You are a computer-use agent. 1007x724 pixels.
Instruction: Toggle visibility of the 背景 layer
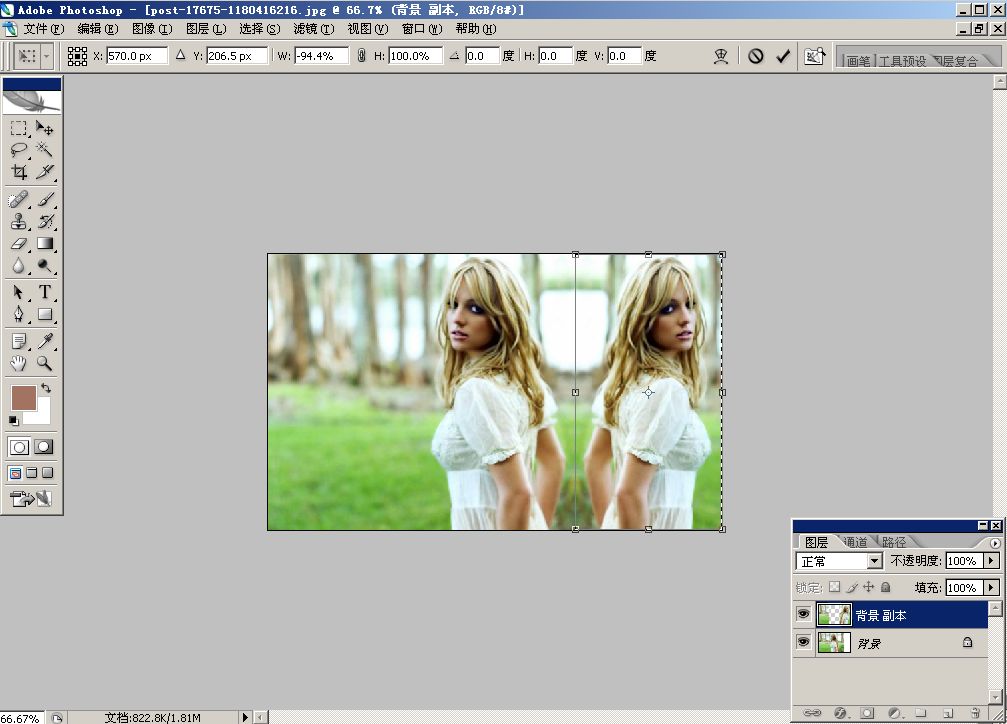(x=804, y=643)
